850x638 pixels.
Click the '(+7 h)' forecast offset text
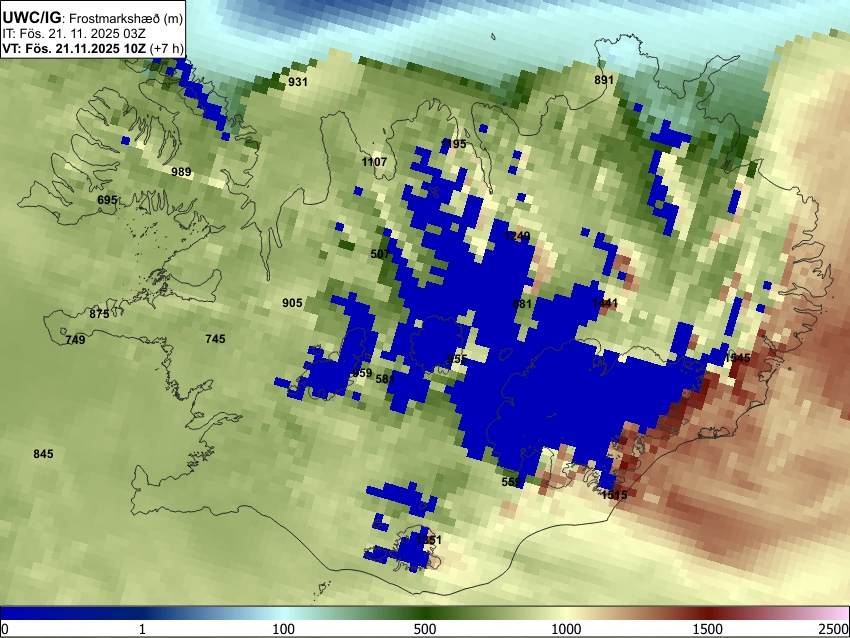coord(166,48)
